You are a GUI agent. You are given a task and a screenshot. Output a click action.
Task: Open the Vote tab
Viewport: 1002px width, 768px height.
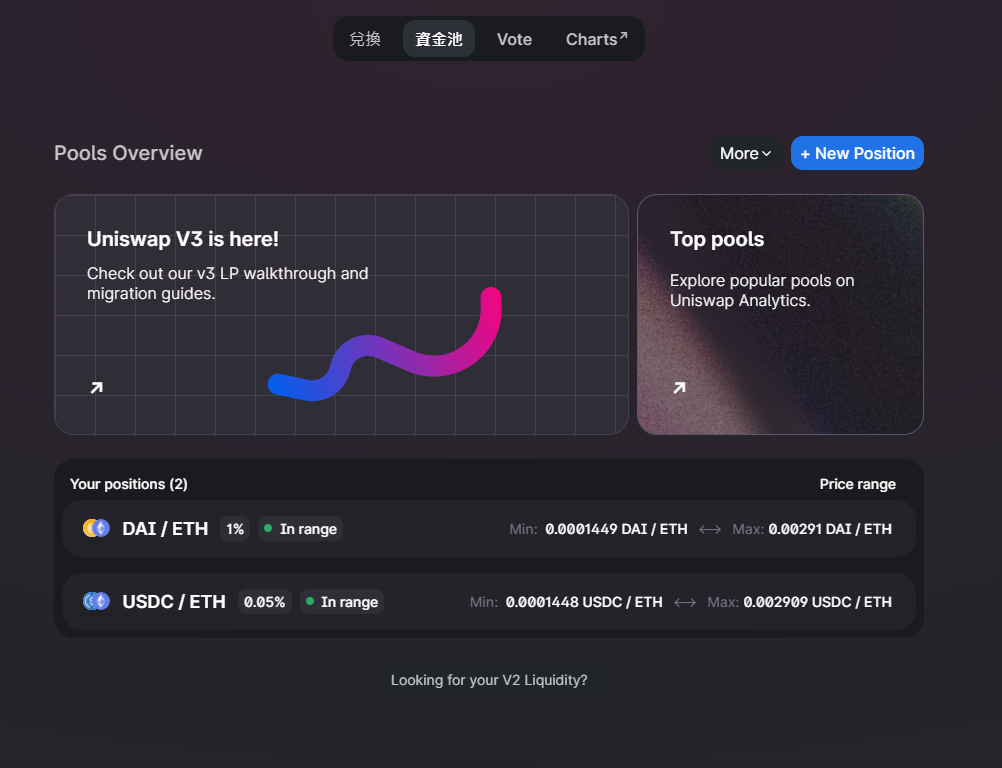tap(514, 39)
